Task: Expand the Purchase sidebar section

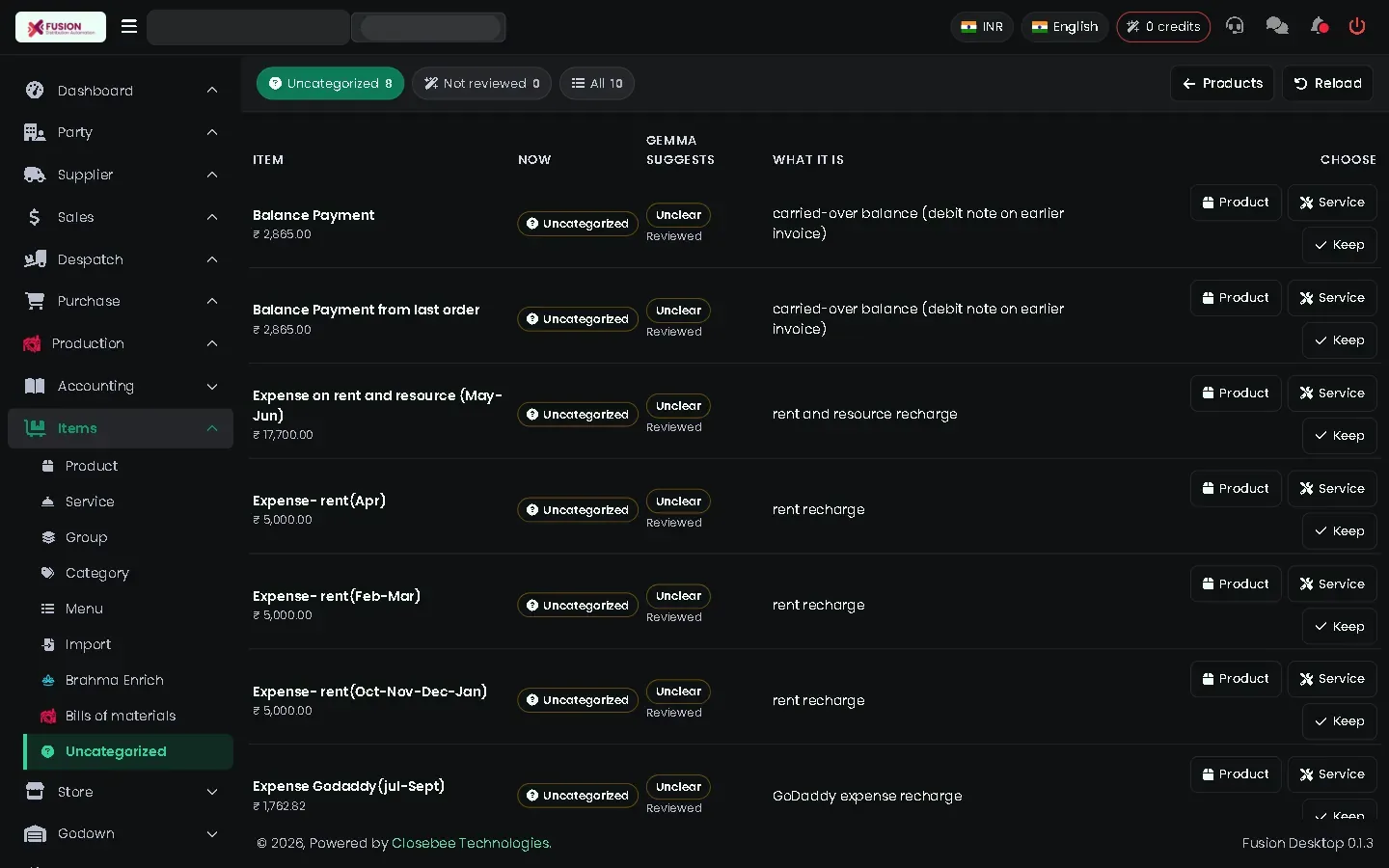Action: [121, 301]
